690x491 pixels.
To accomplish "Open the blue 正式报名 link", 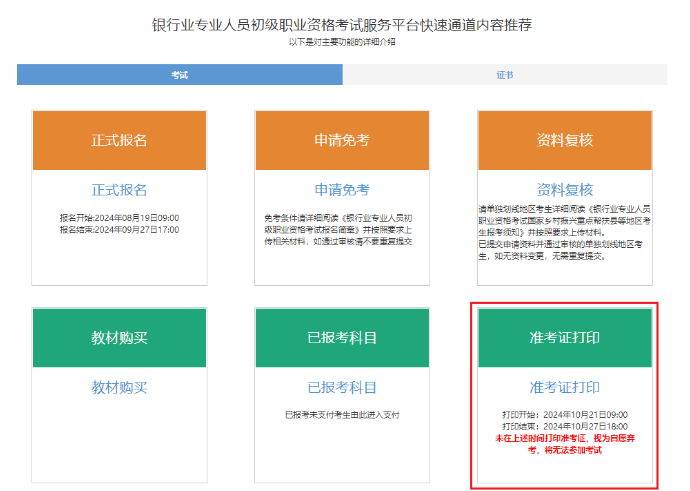I will pyautogui.click(x=119, y=190).
